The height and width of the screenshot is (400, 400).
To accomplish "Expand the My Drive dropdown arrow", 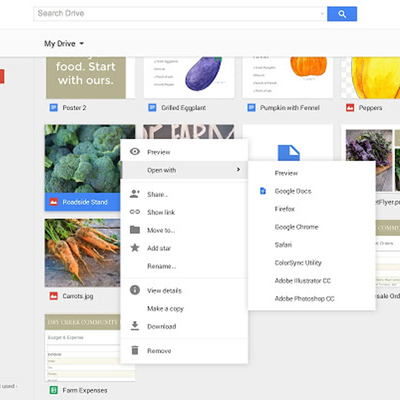I will 82,44.
